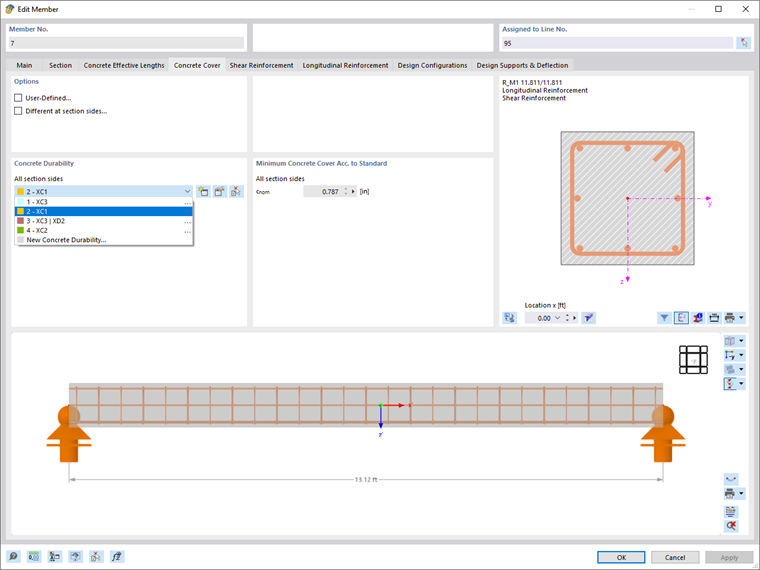Image resolution: width=760 pixels, height=570 pixels.
Task: Open cnom value arrow menu
Action: pyautogui.click(x=353, y=191)
